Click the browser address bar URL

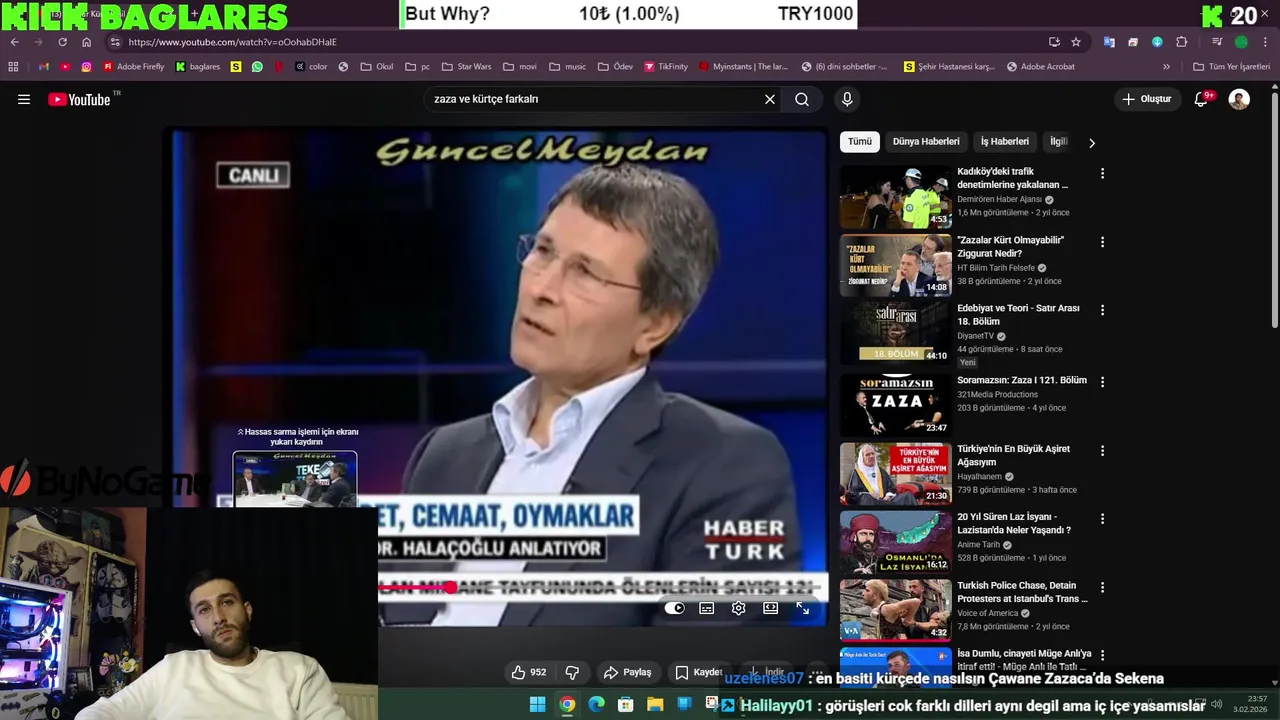coord(232,42)
